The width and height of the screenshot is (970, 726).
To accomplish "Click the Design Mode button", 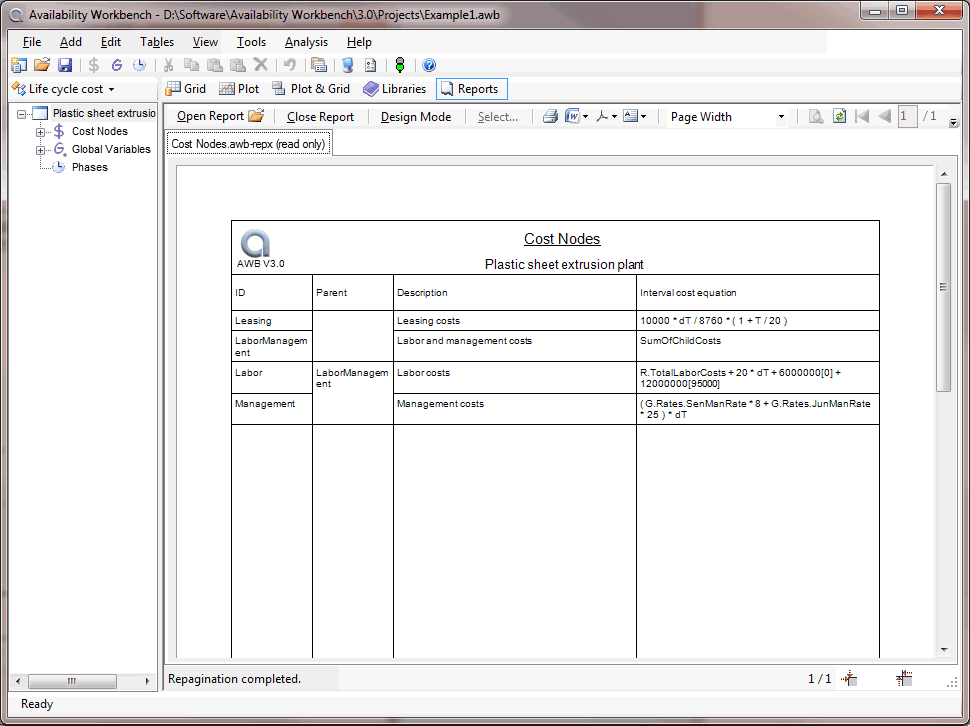I will pyautogui.click(x=415, y=117).
